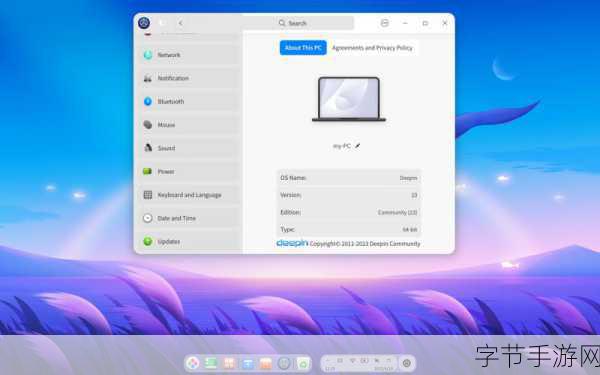Select the green Updates icon

(148, 241)
